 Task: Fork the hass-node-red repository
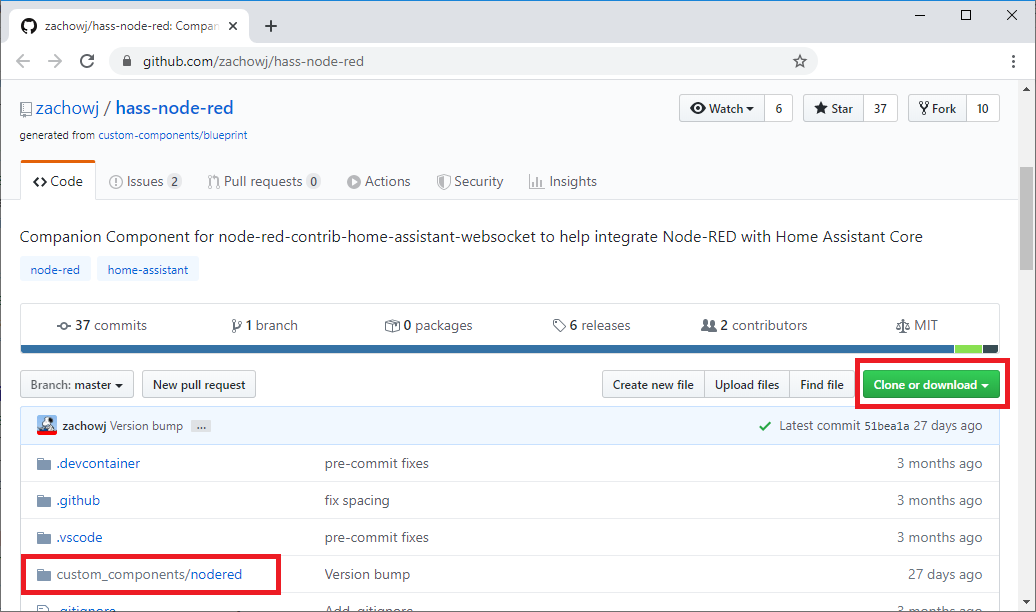(x=937, y=108)
